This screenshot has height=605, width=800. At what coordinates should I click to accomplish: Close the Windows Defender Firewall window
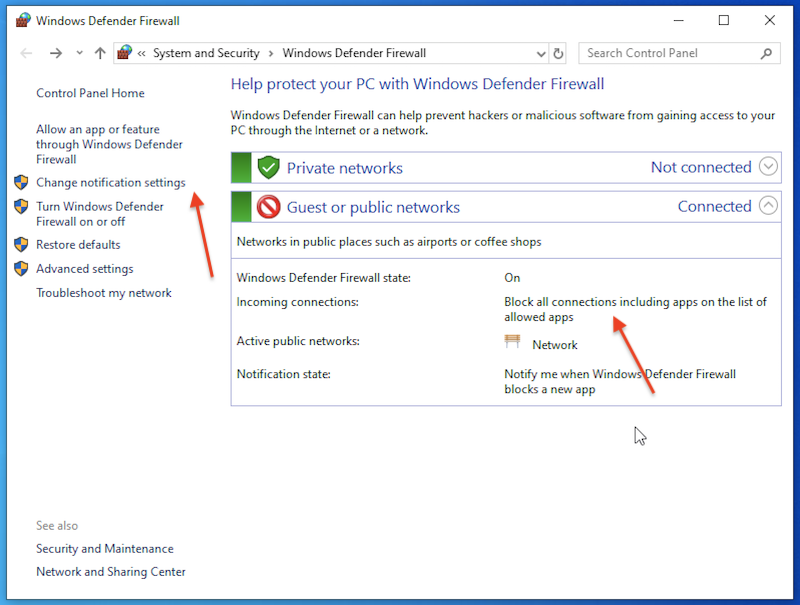pos(769,20)
